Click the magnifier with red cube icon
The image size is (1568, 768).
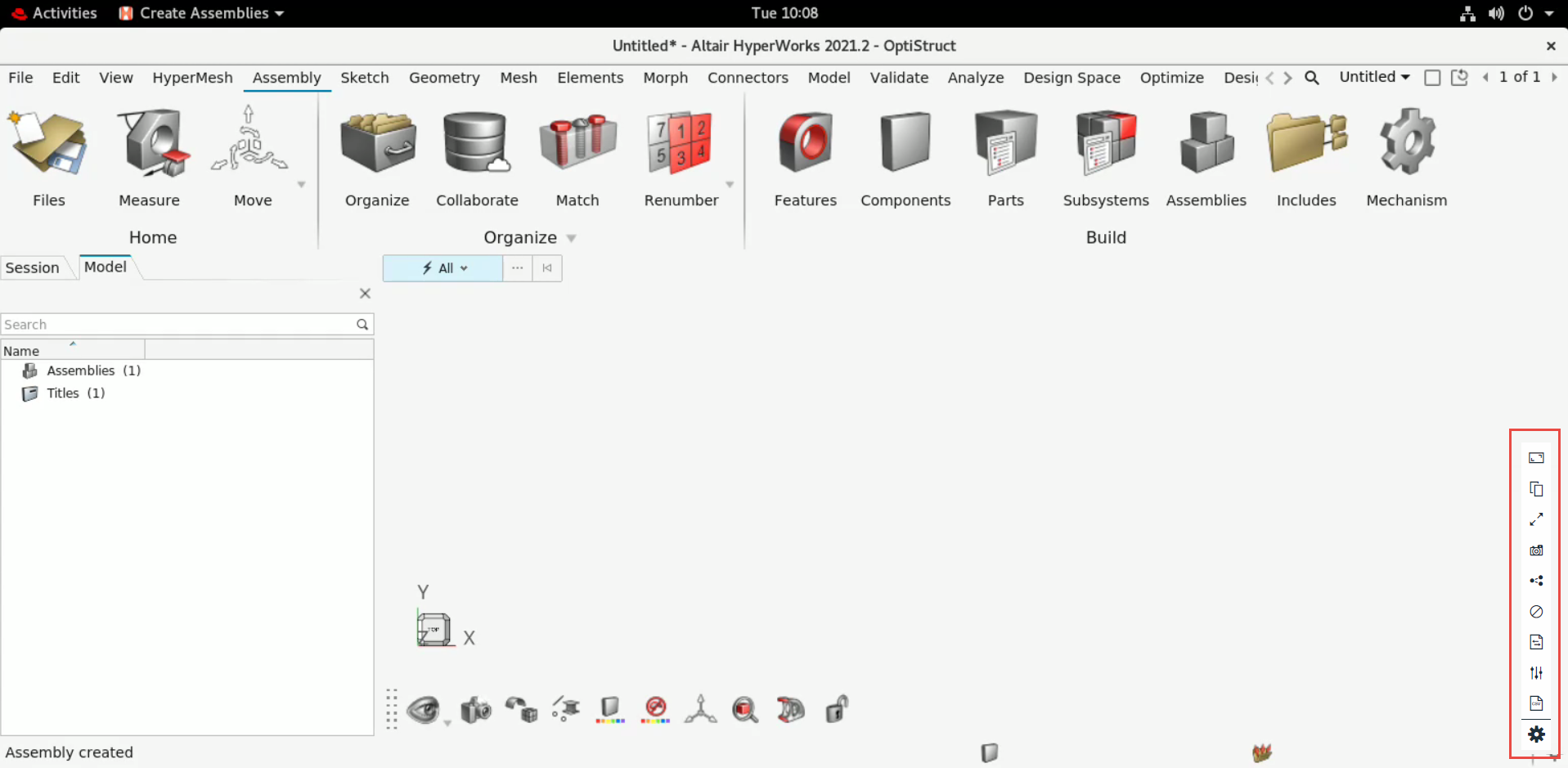click(x=745, y=709)
